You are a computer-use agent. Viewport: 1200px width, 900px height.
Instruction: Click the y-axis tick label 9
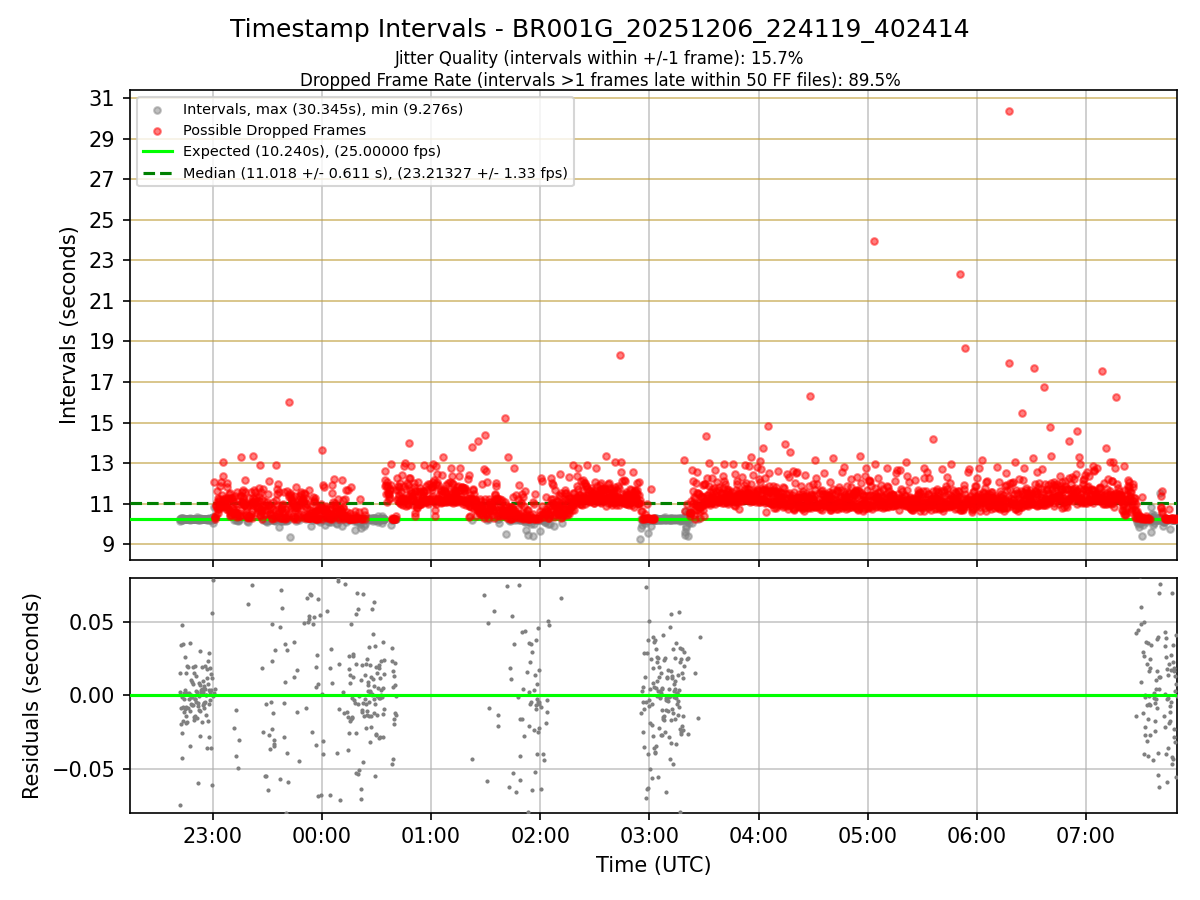pyautogui.click(x=107, y=544)
